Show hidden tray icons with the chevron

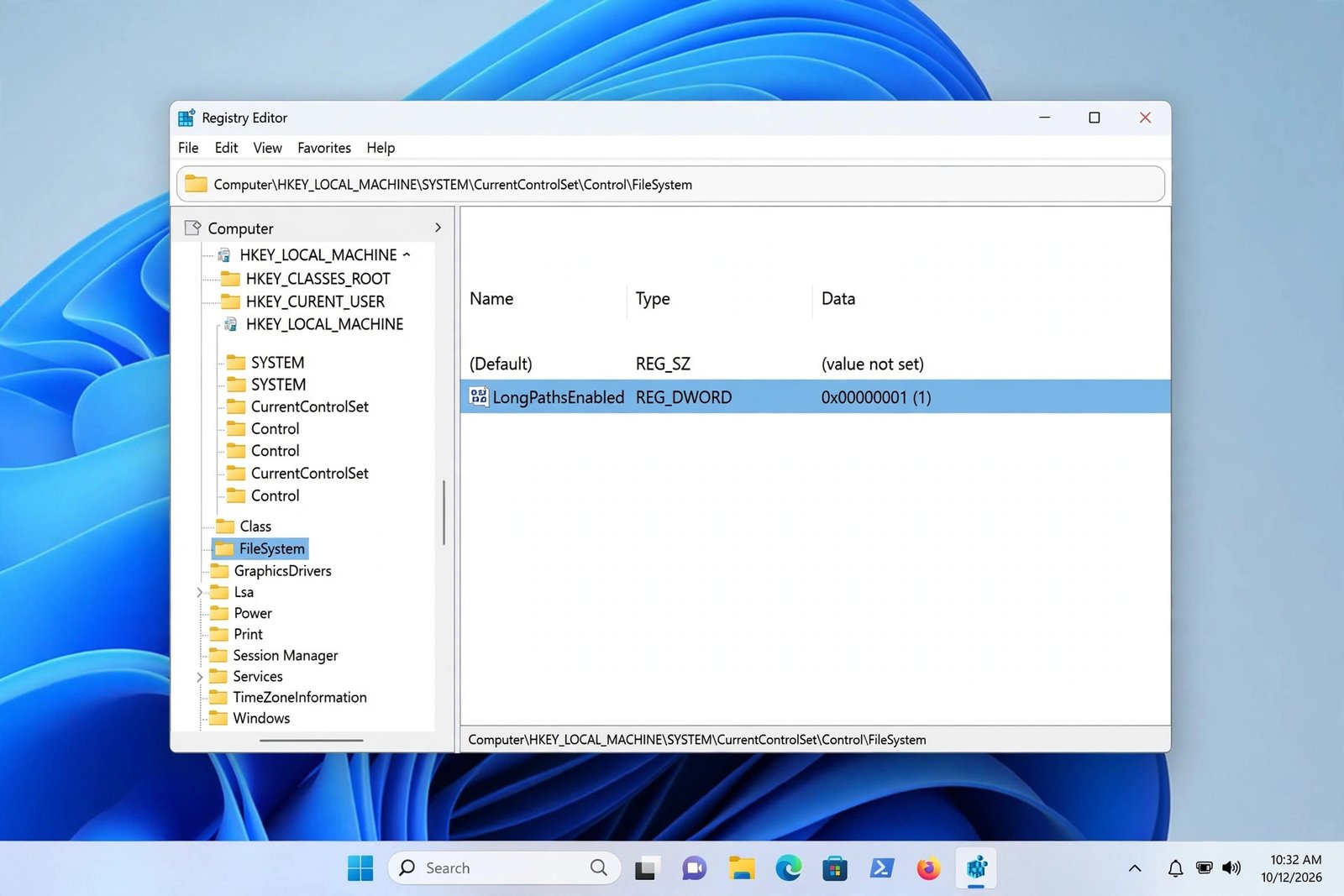[x=1135, y=868]
